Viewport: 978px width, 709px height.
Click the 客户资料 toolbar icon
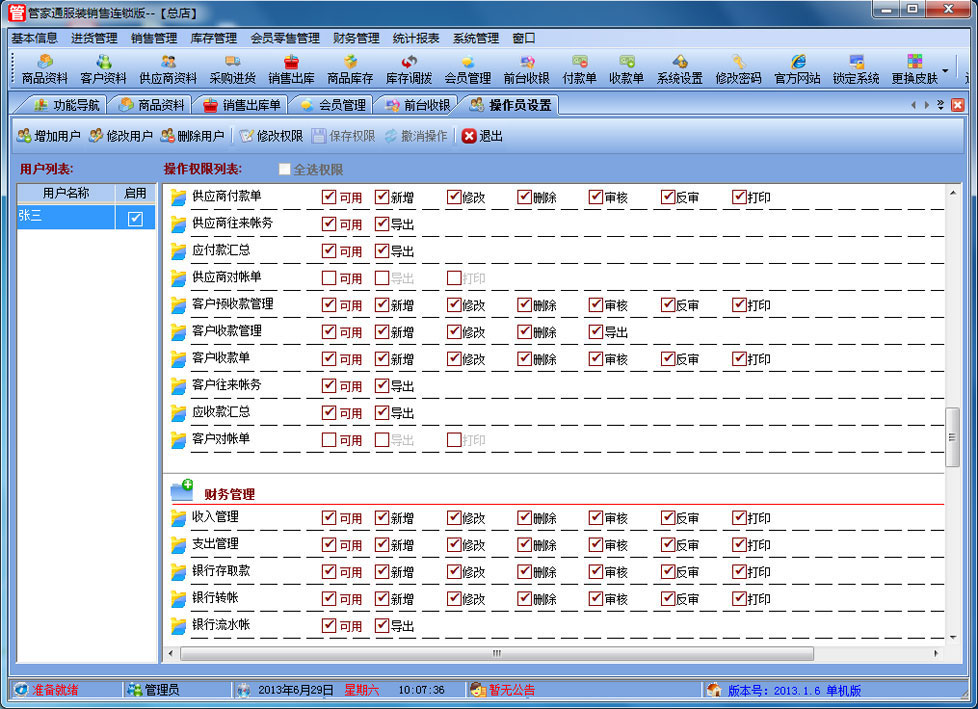(x=103, y=69)
